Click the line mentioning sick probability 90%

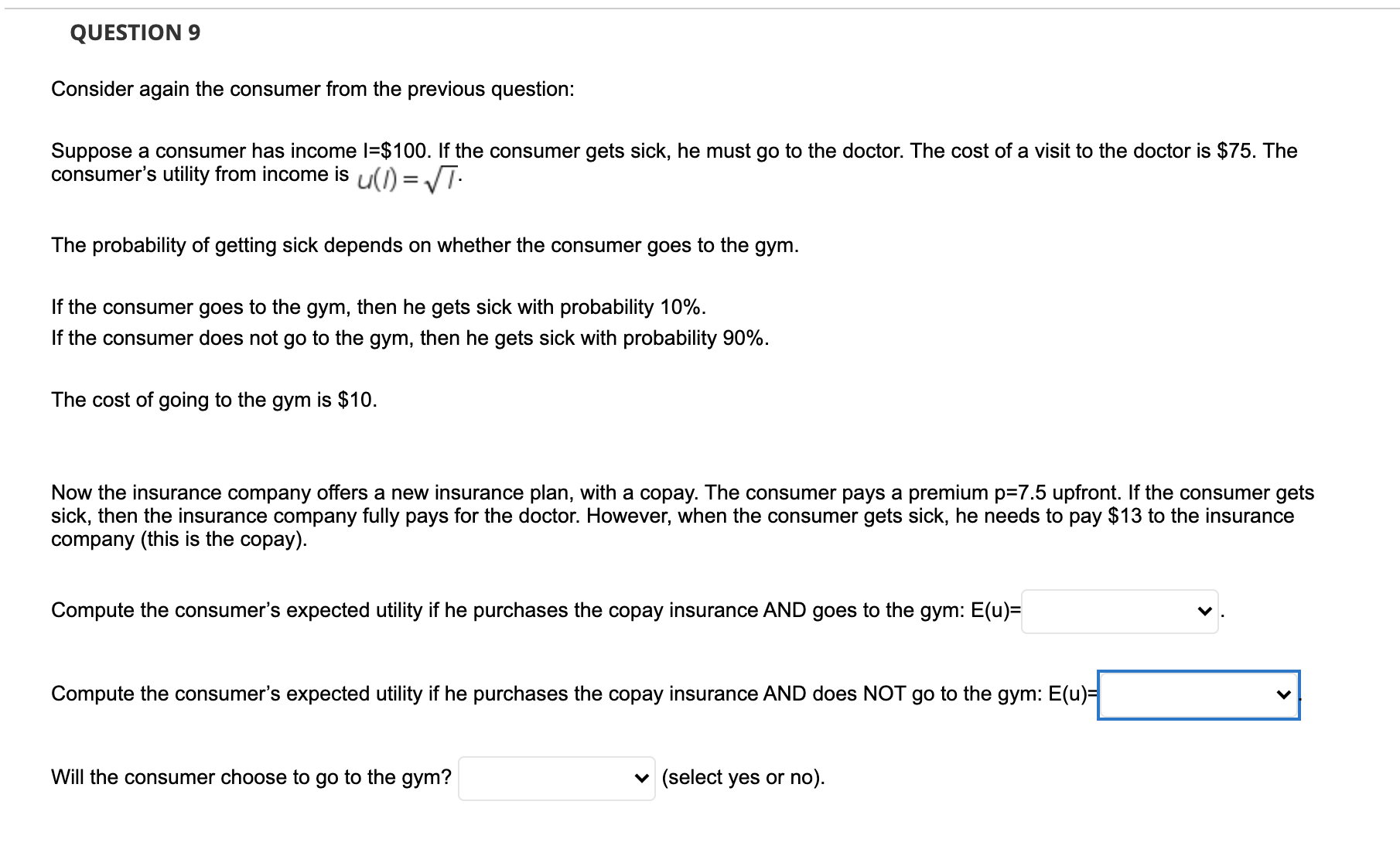tap(410, 339)
